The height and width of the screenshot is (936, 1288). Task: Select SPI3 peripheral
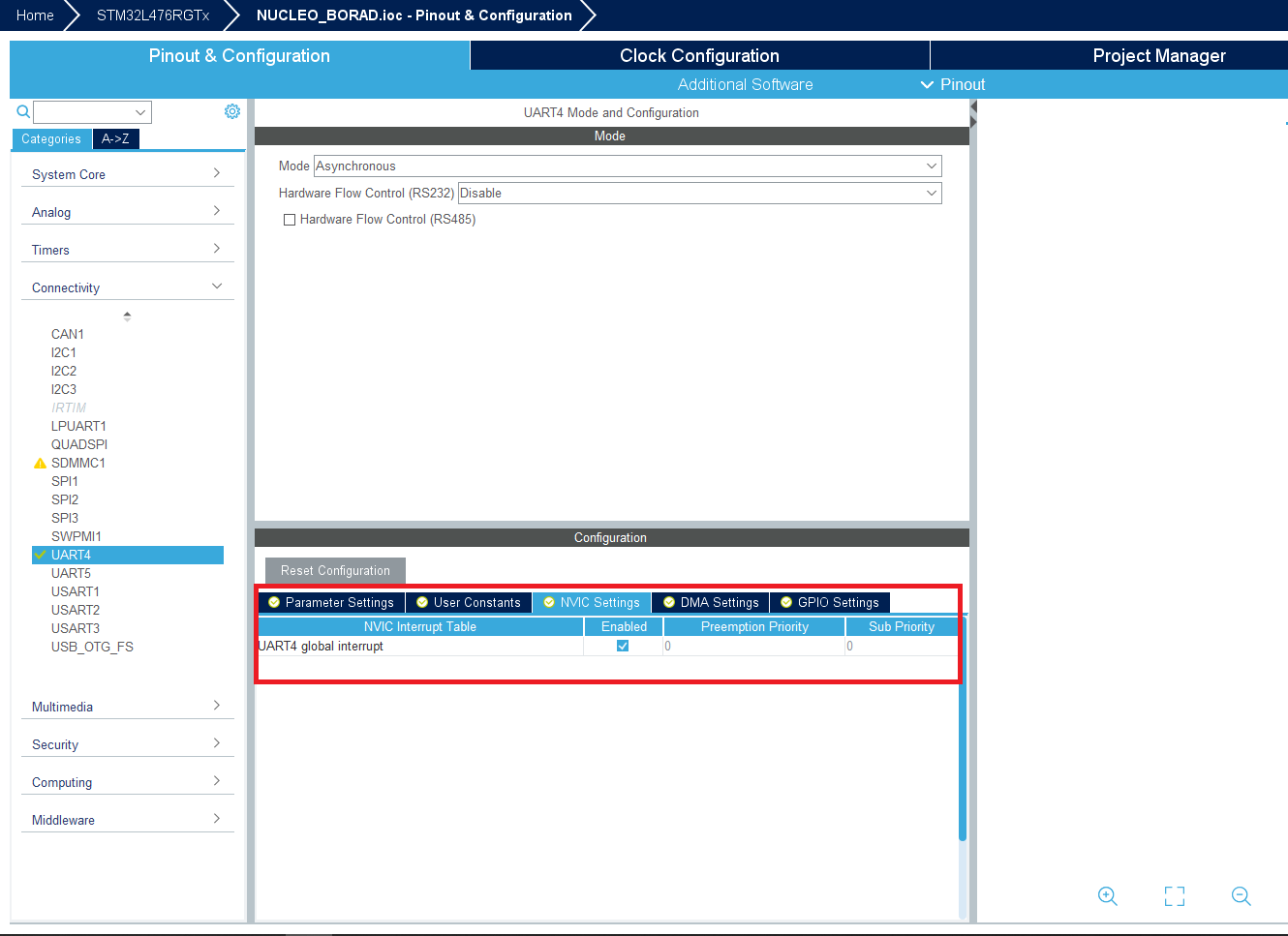[65, 518]
